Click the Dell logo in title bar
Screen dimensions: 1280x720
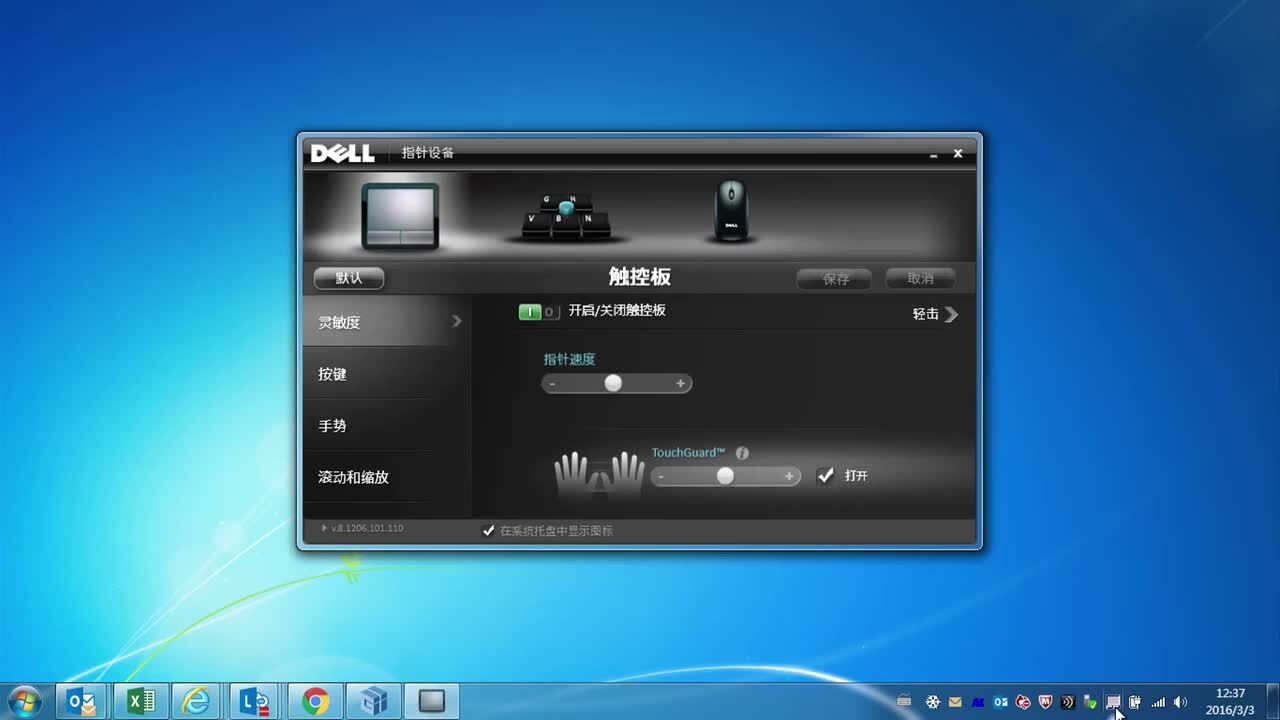coord(342,153)
